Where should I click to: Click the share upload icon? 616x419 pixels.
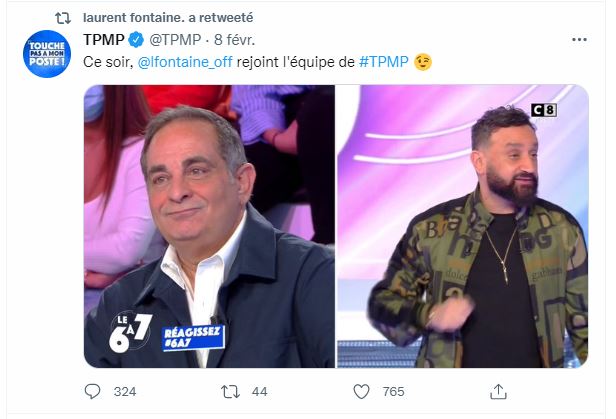tap(495, 391)
